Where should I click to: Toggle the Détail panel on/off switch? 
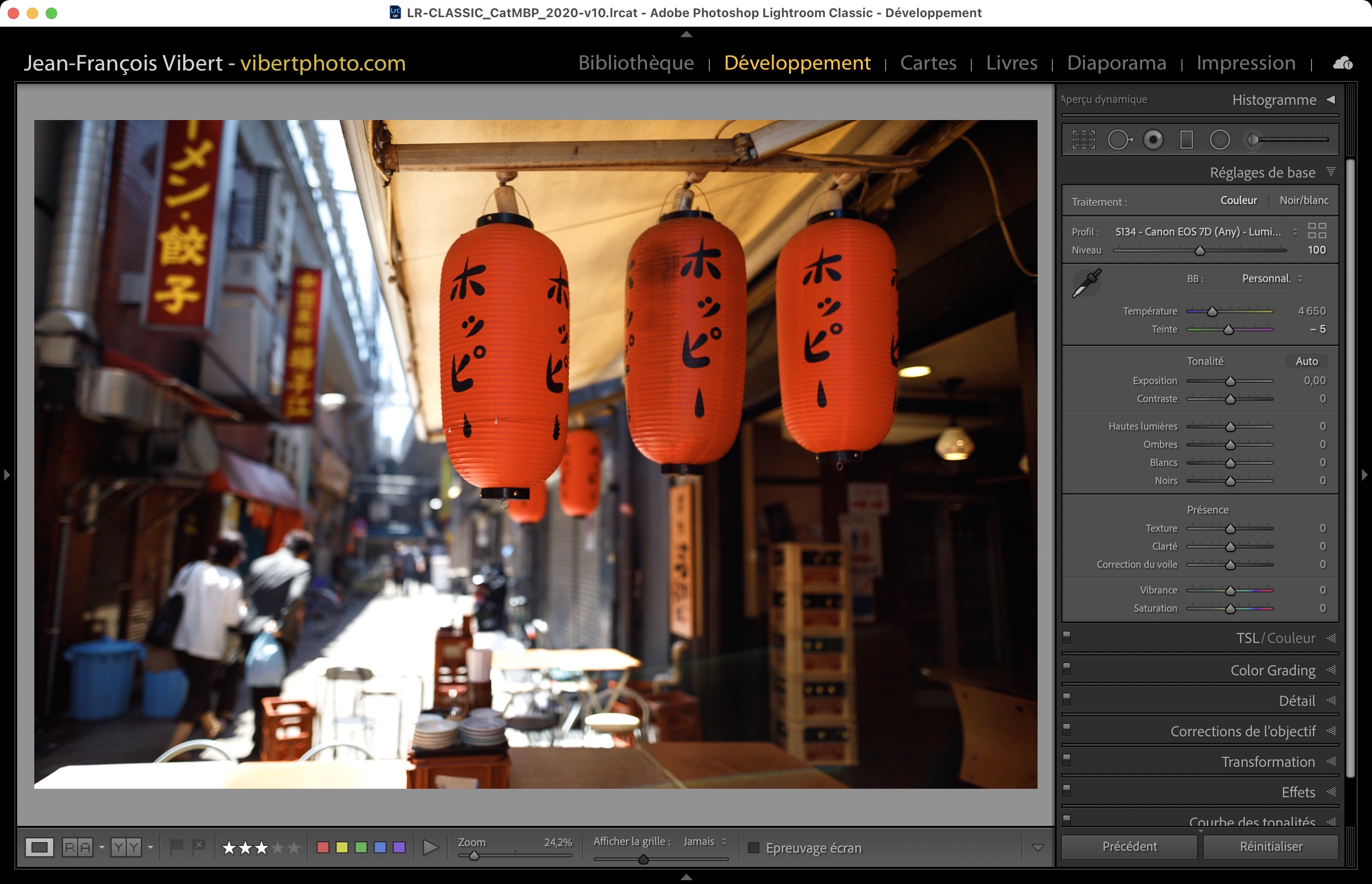[1067, 699]
